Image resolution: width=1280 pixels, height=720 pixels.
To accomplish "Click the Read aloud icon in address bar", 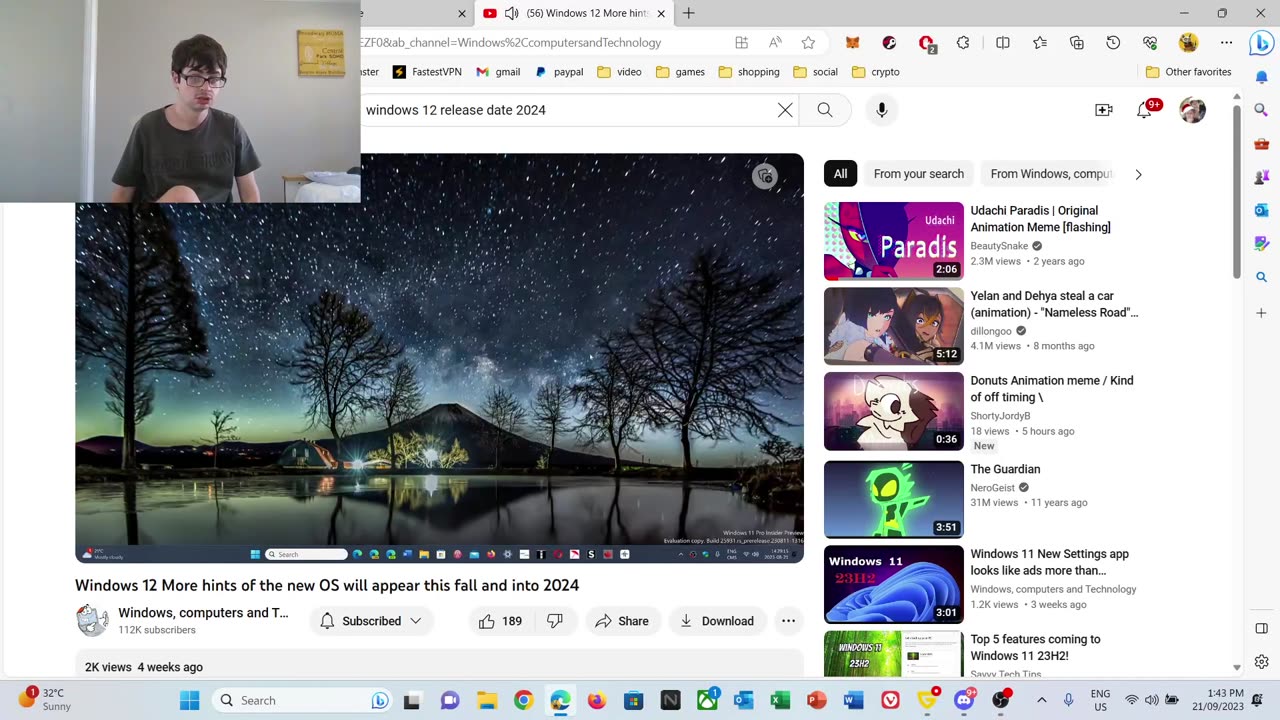I will point(775,43).
